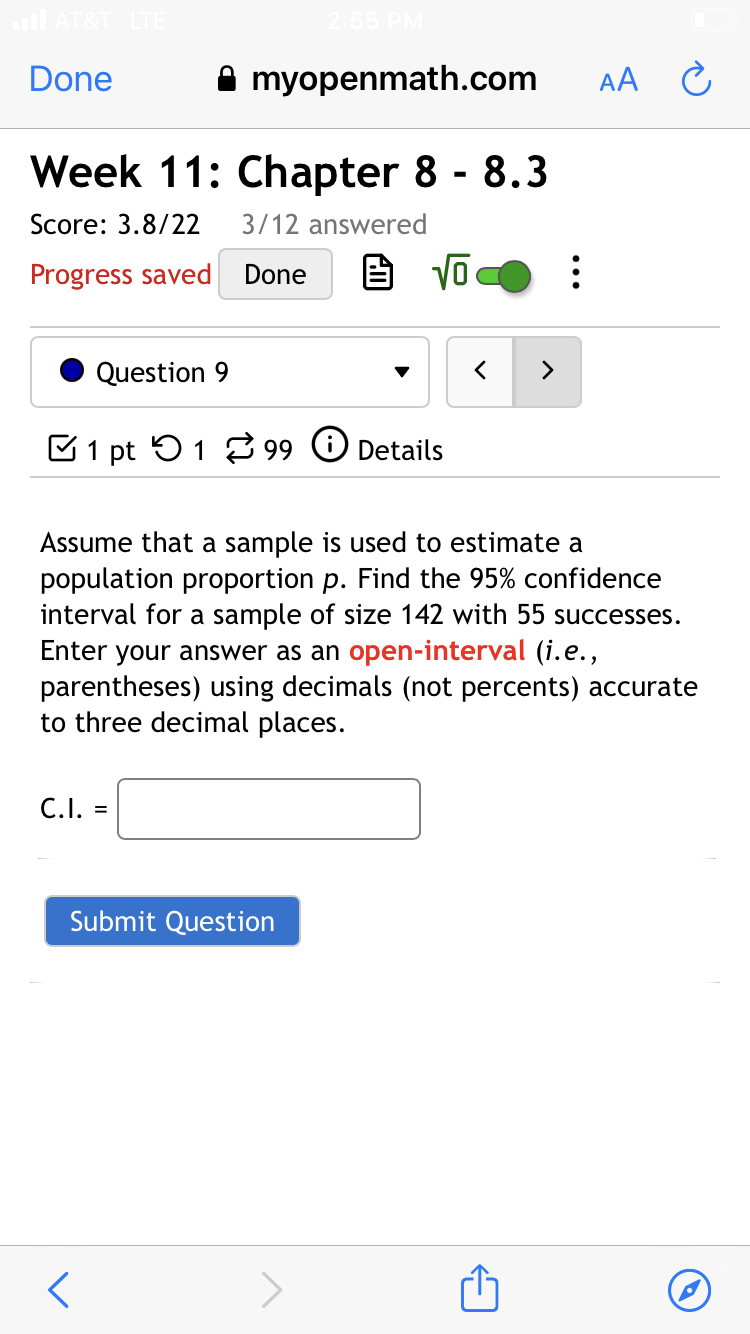Tap the Safari share icon
The height and width of the screenshot is (1334, 750).
click(x=479, y=1289)
